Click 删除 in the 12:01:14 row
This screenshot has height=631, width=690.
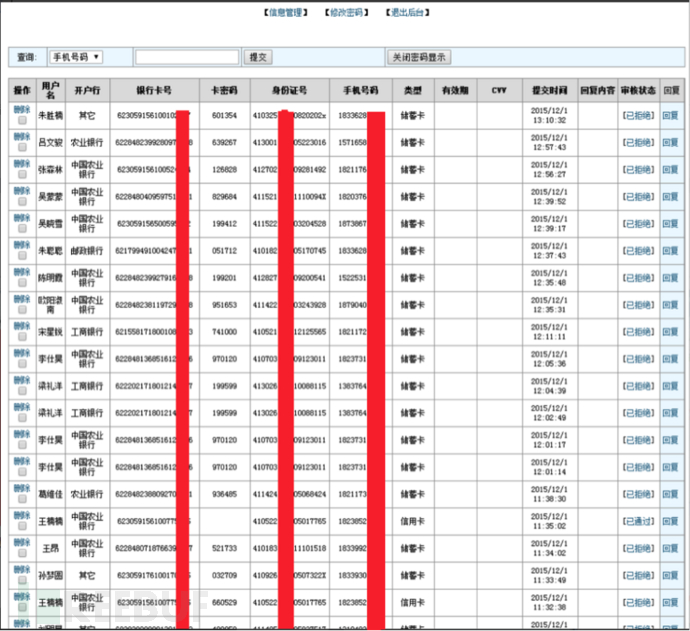22,462
